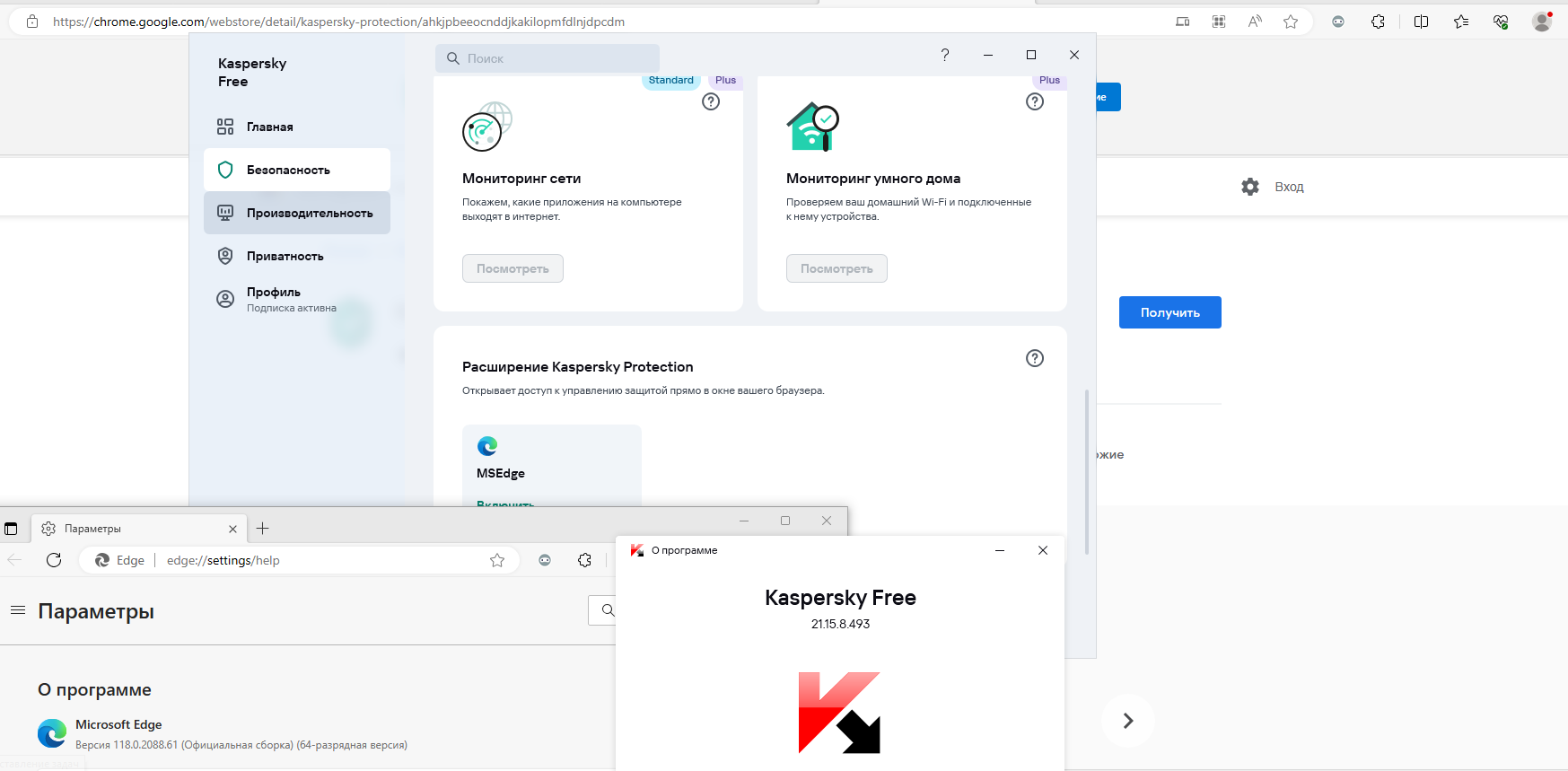Select the Параметры tab in Edge settings window
1568x771 pixels.
pos(139,529)
